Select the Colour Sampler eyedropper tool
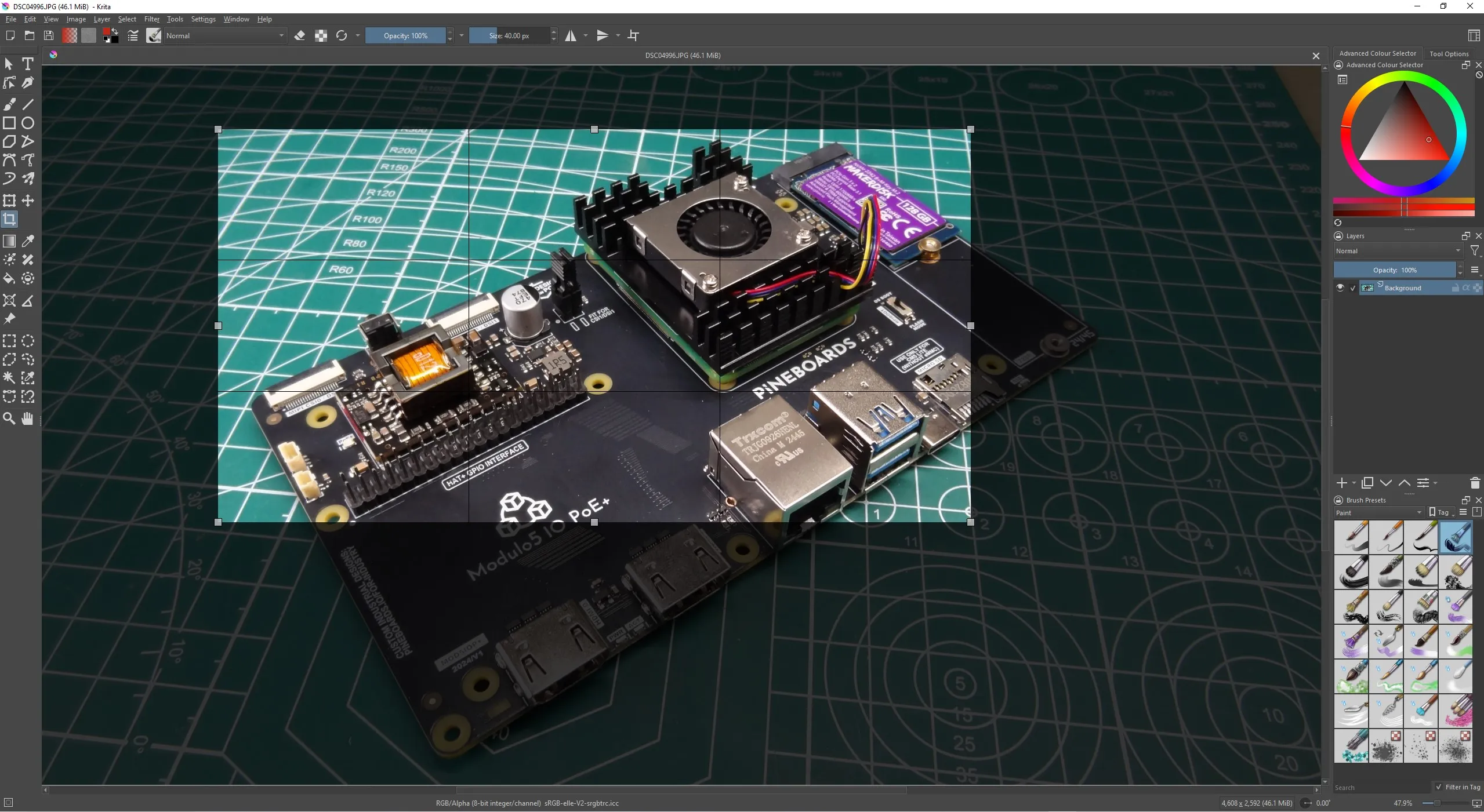Screen dimensions: 1484x812 (x=27, y=241)
